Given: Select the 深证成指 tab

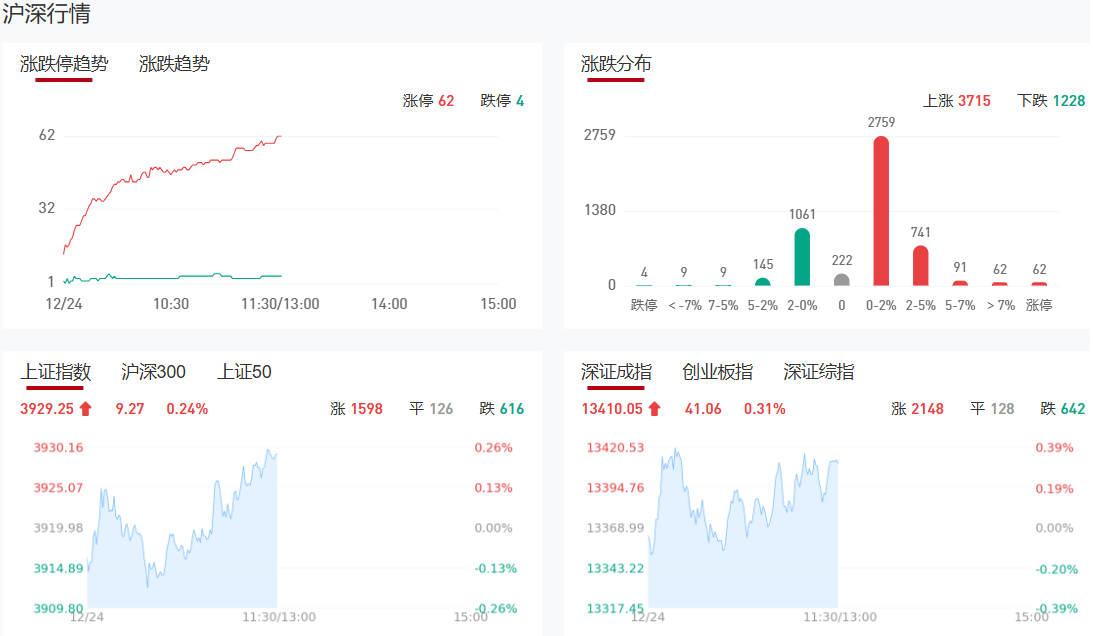Looking at the screenshot, I should pyautogui.click(x=616, y=372).
